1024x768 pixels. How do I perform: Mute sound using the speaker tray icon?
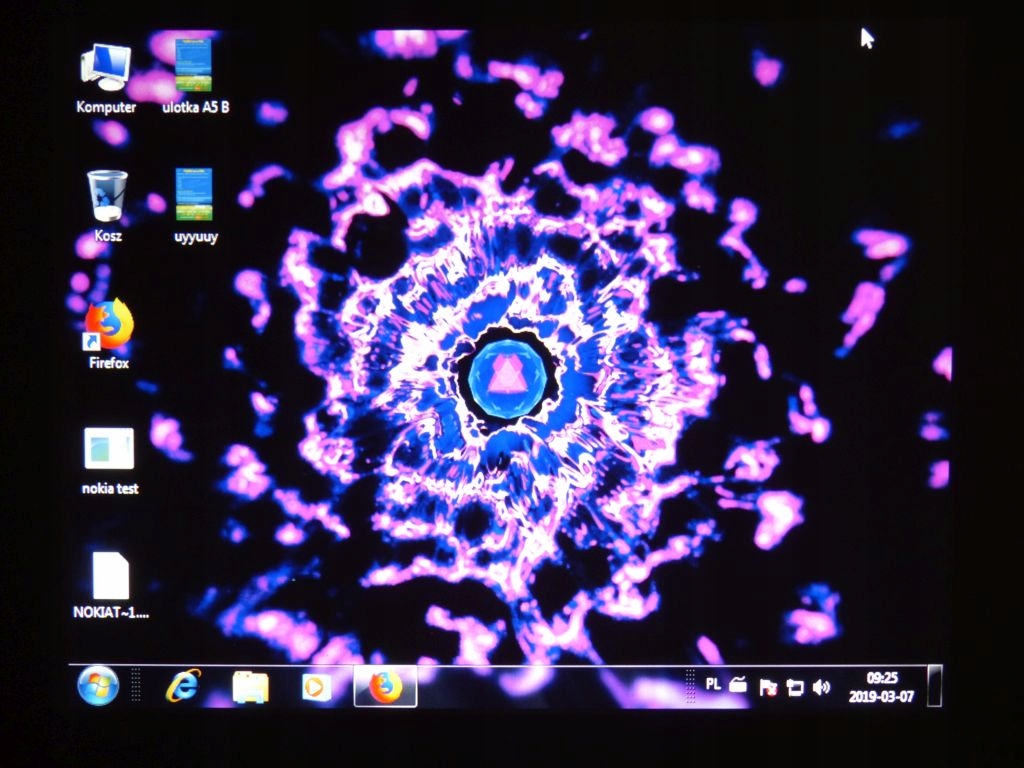823,685
